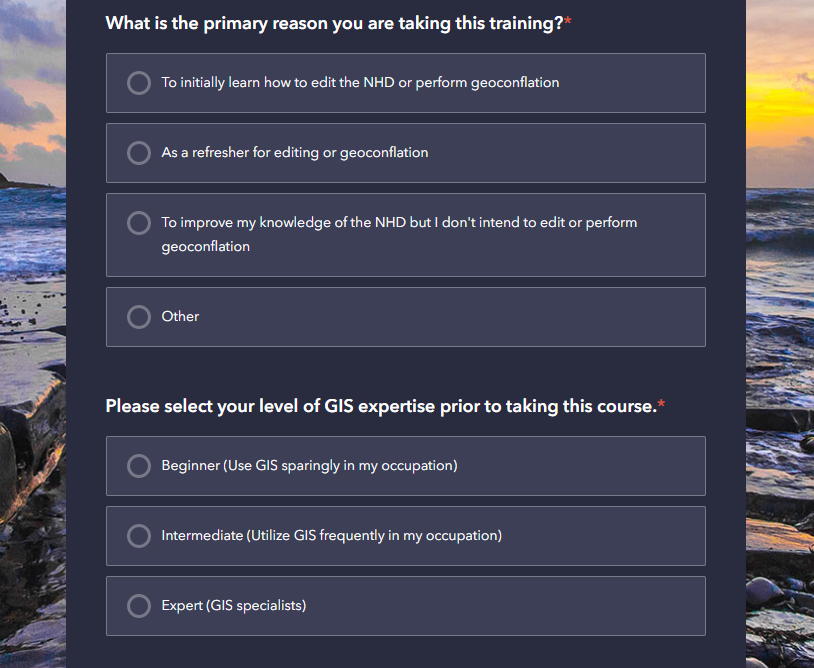814x668 pixels.
Task: Select radio circle for initially learning NHD editing
Action: point(139,83)
